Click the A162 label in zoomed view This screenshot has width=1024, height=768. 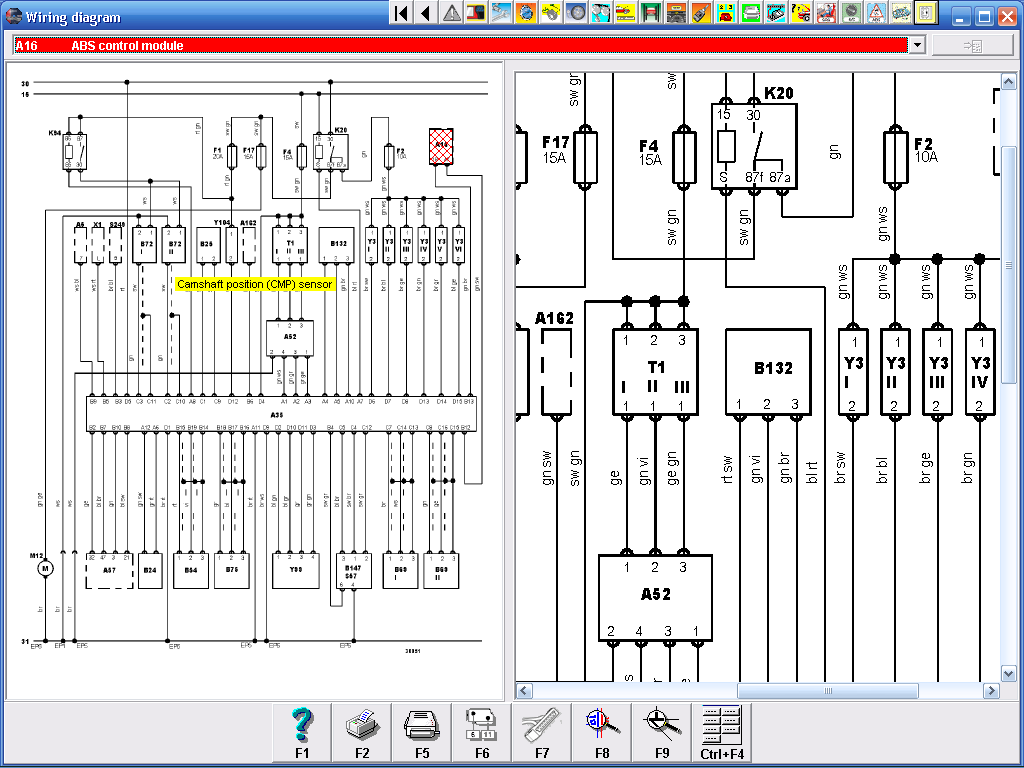point(554,318)
